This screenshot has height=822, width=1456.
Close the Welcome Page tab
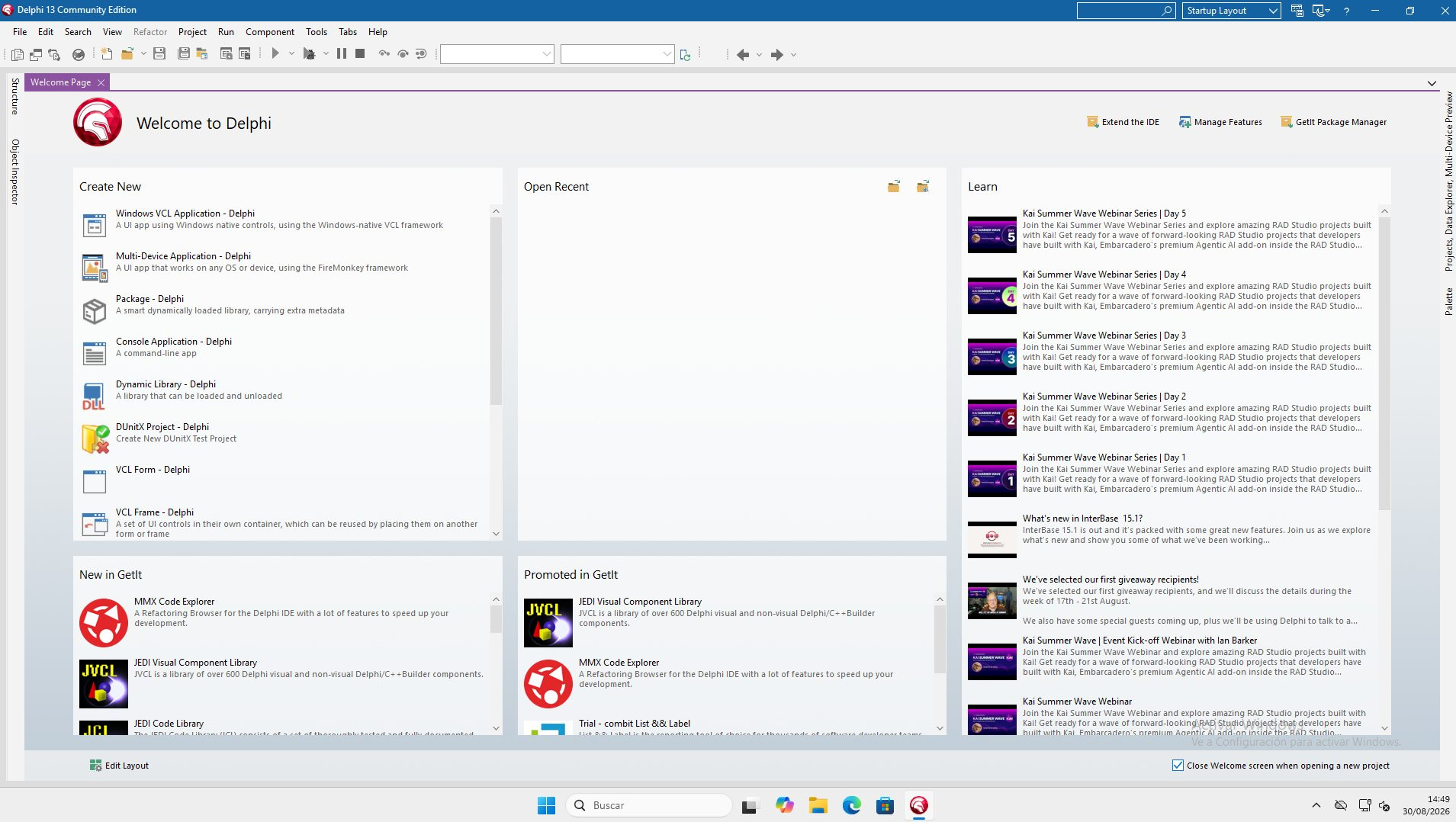click(101, 82)
